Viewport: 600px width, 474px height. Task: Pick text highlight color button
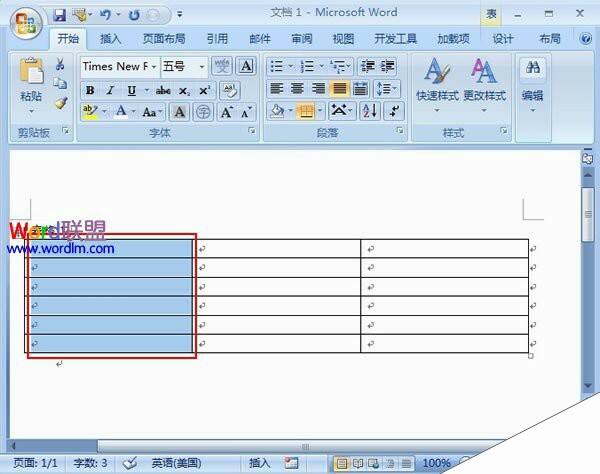point(90,112)
